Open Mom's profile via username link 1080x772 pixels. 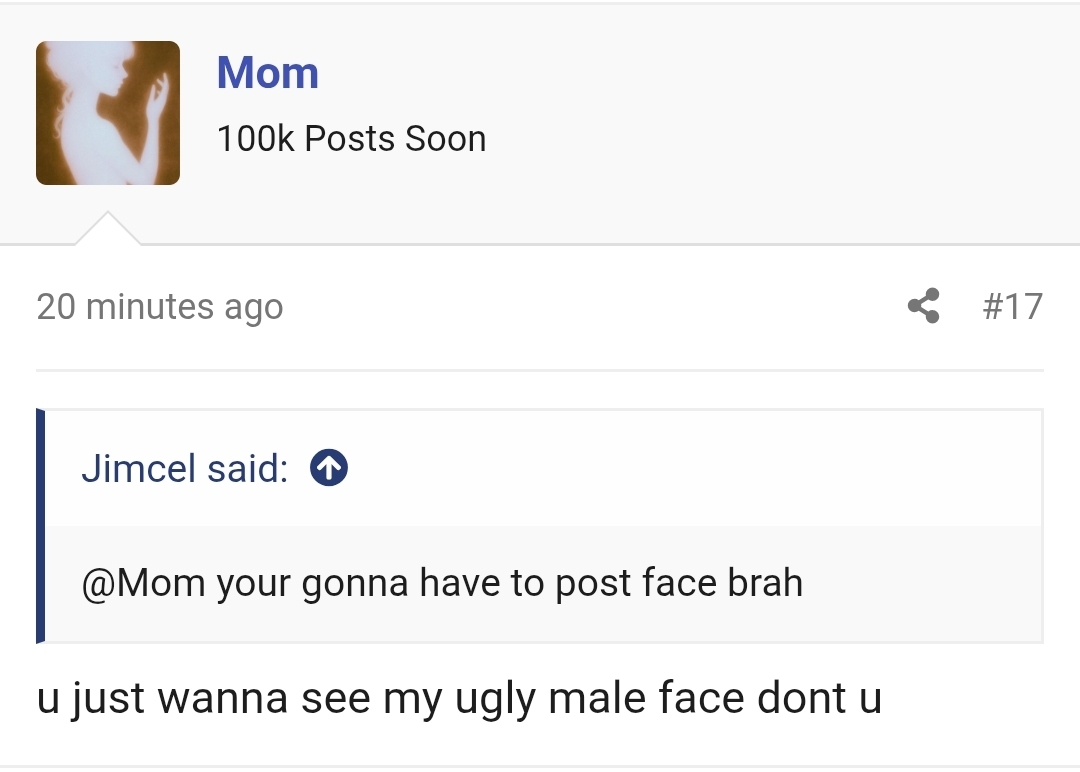point(267,72)
